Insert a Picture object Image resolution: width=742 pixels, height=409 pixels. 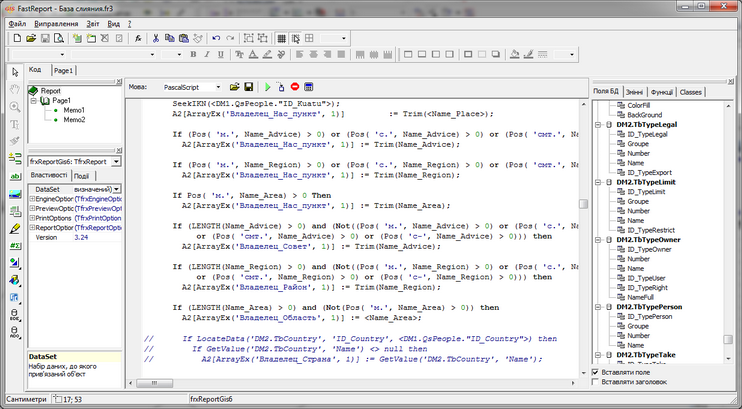pyautogui.click(x=15, y=194)
